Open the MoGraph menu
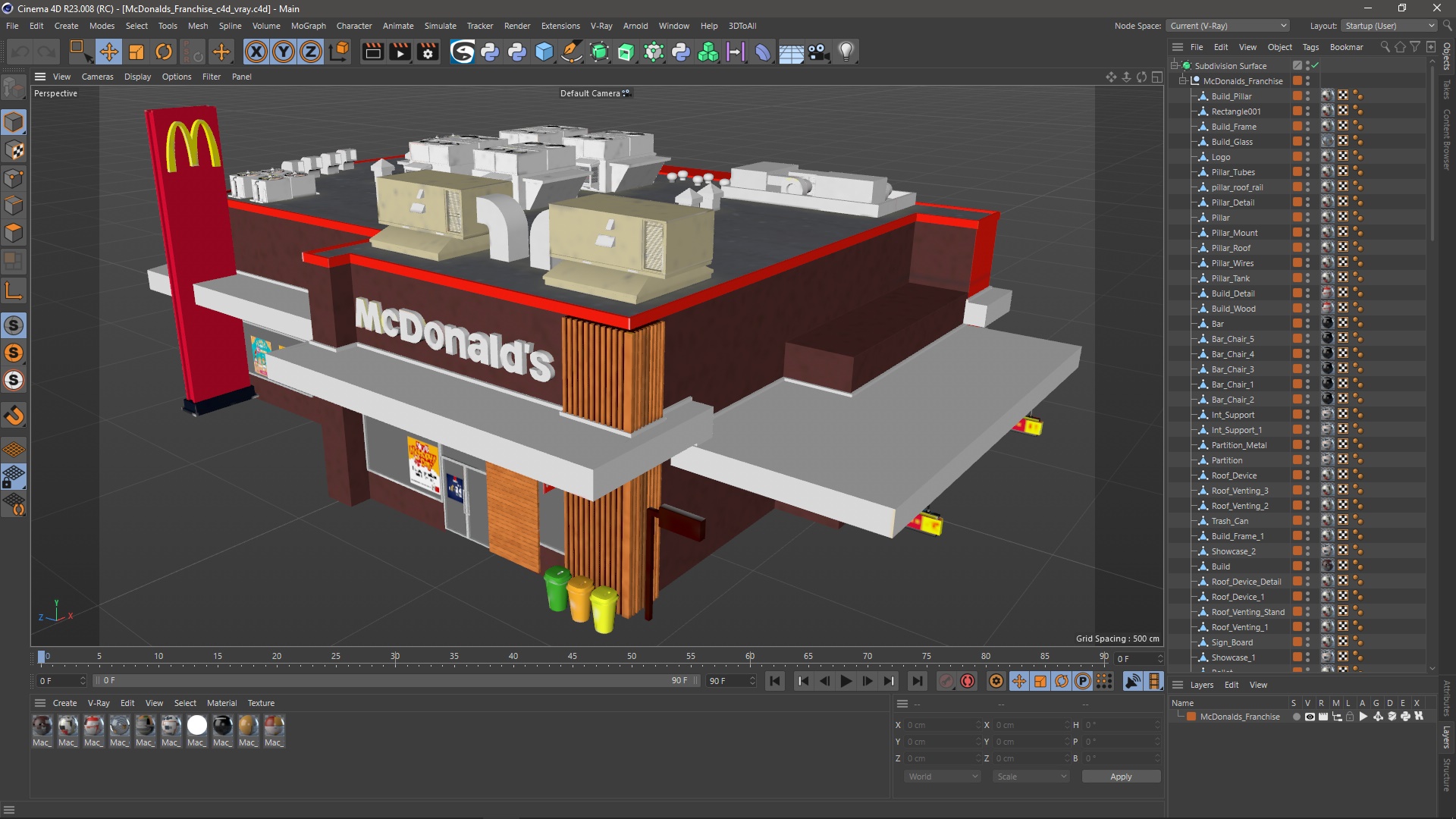1456x819 pixels. [308, 26]
